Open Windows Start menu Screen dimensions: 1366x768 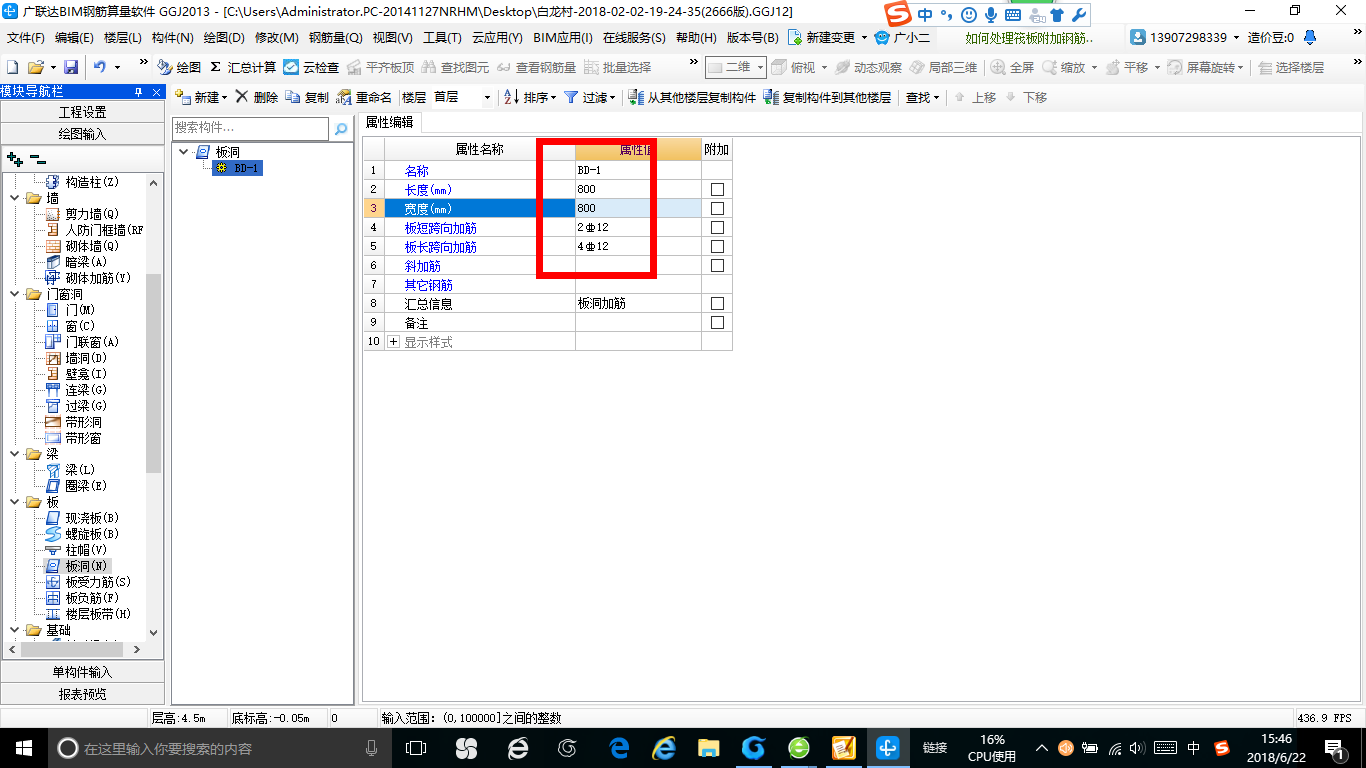point(22,747)
